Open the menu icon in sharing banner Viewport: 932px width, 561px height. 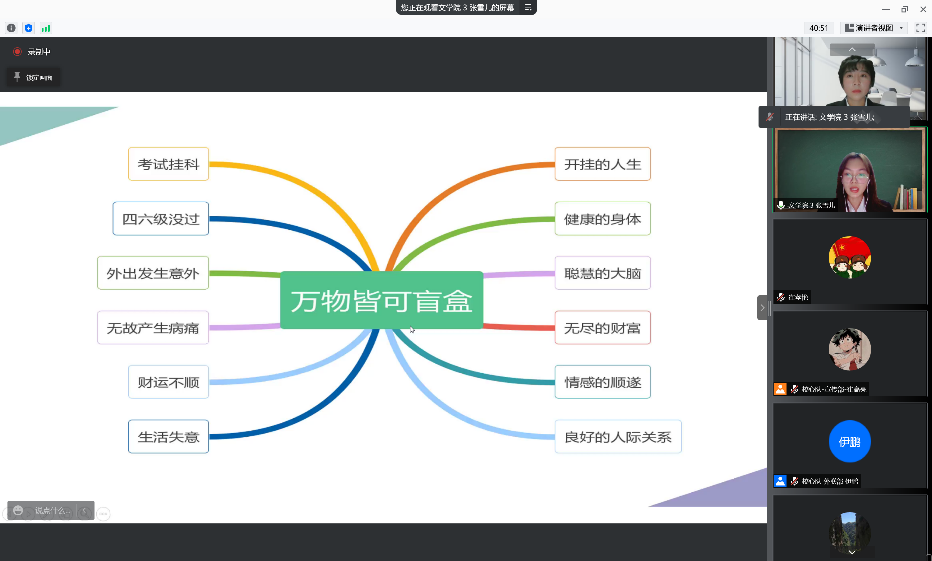(528, 7)
